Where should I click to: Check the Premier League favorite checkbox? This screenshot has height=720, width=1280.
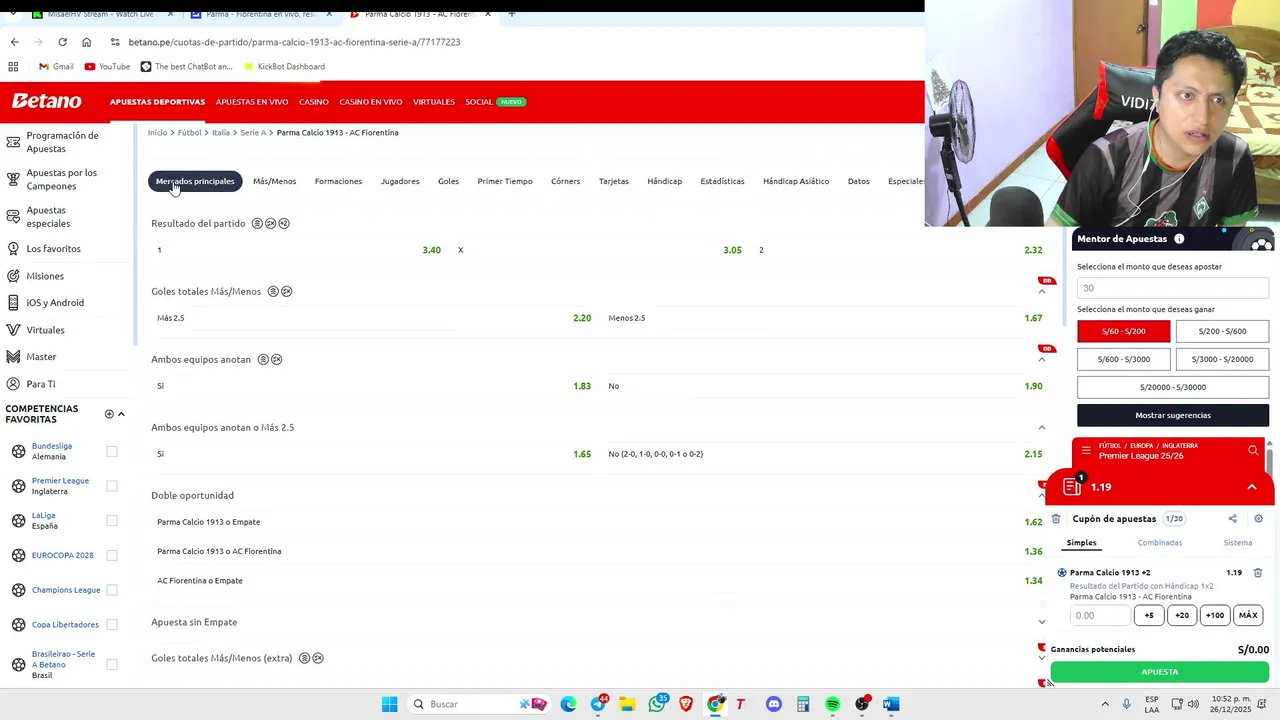[x=112, y=486]
